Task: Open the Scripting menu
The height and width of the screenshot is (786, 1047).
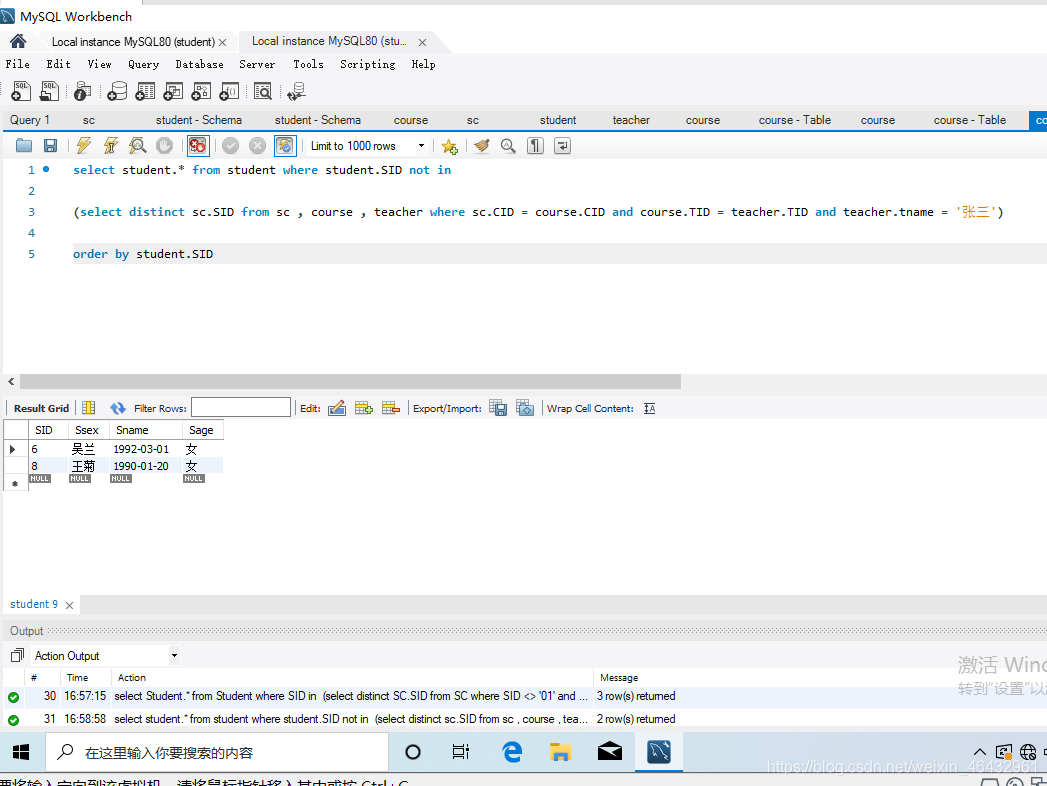Action: (368, 64)
